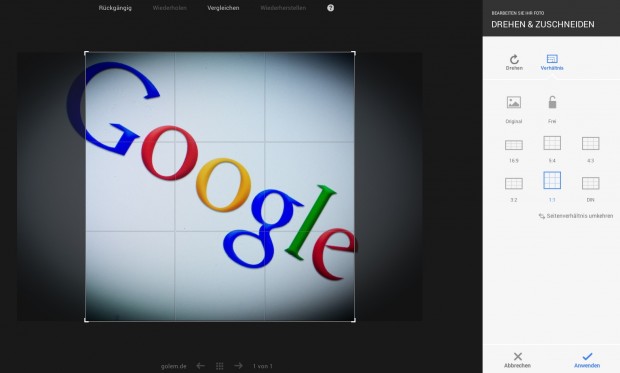Image resolution: width=620 pixels, height=373 pixels.
Task: Click Seitenverhältnis umkehren to flip ratio
Action: pos(576,216)
